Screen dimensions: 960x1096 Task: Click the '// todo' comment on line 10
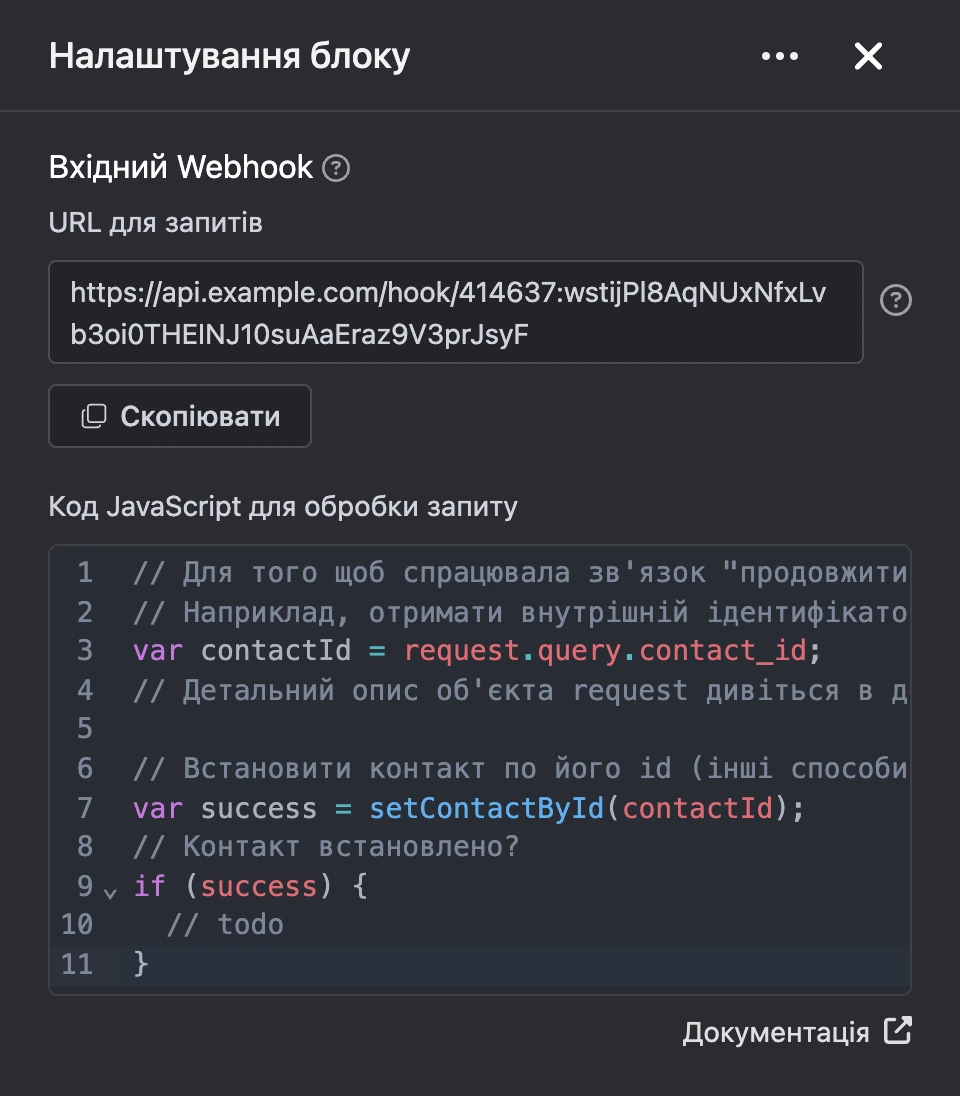pyautogui.click(x=225, y=925)
